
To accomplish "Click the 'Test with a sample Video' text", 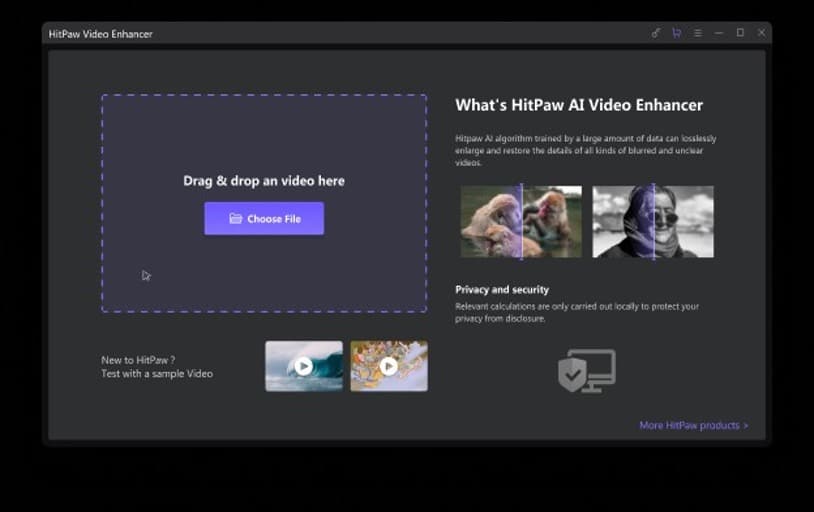I will pyautogui.click(x=157, y=373).
